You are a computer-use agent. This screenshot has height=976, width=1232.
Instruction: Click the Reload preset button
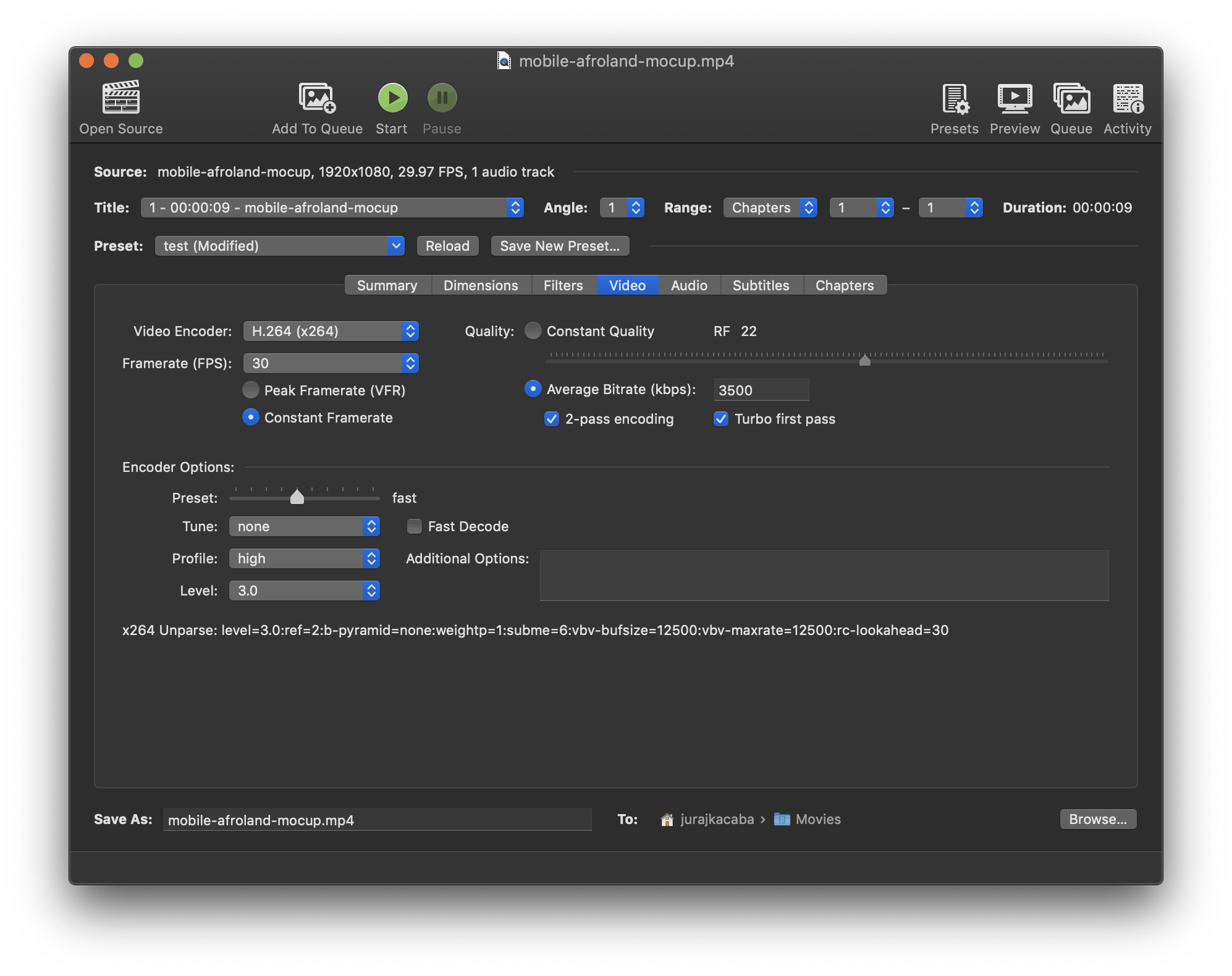(447, 246)
